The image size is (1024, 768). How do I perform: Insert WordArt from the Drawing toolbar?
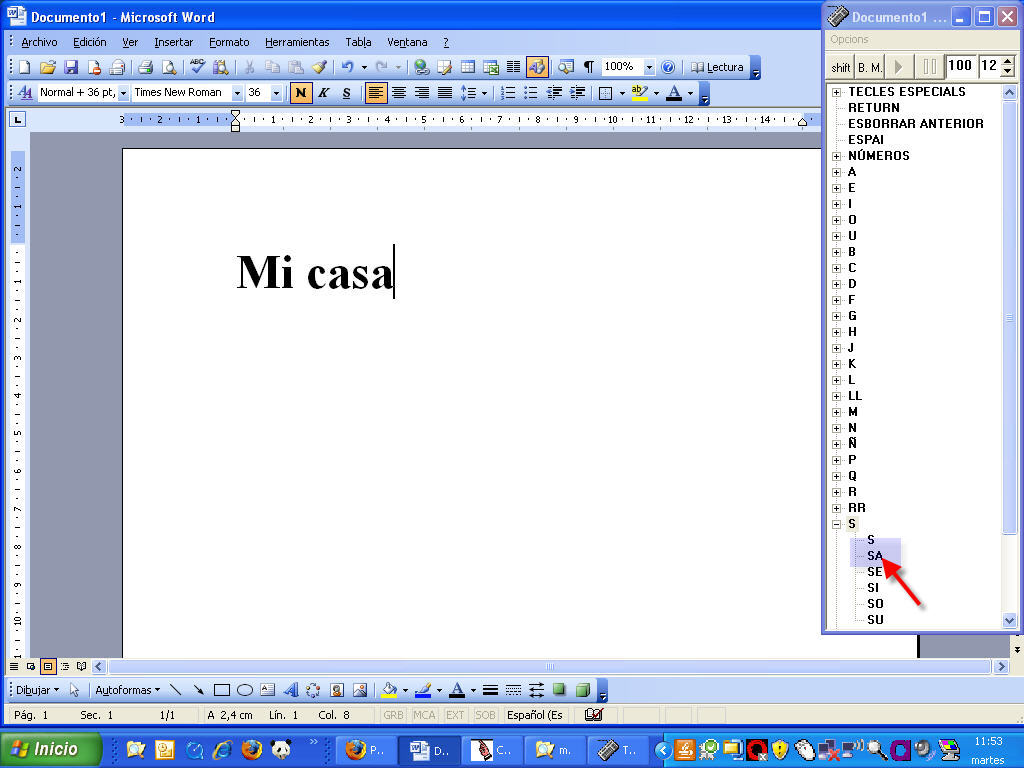[x=291, y=690]
